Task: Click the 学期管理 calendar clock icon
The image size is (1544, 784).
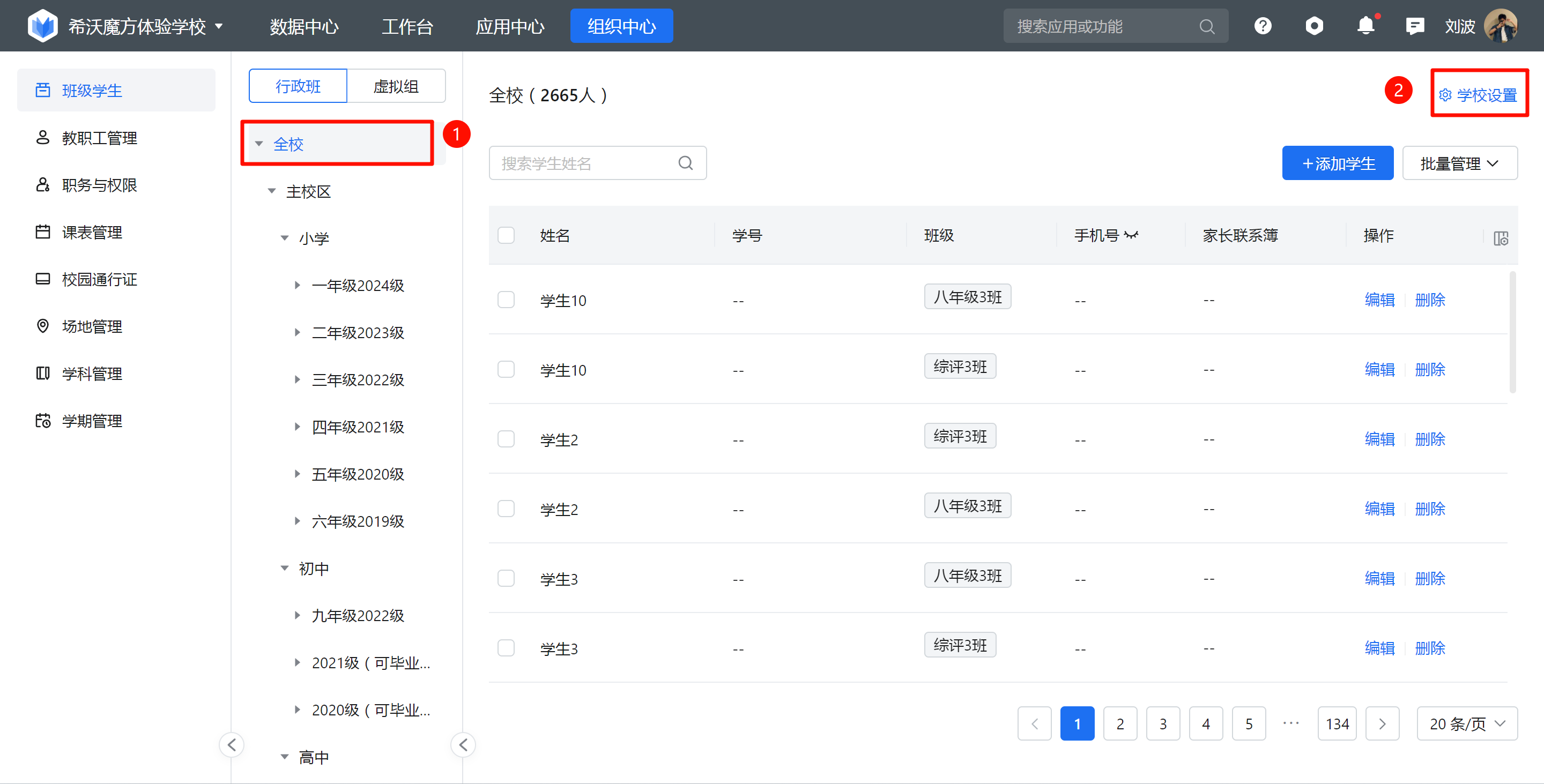Action: click(x=42, y=421)
